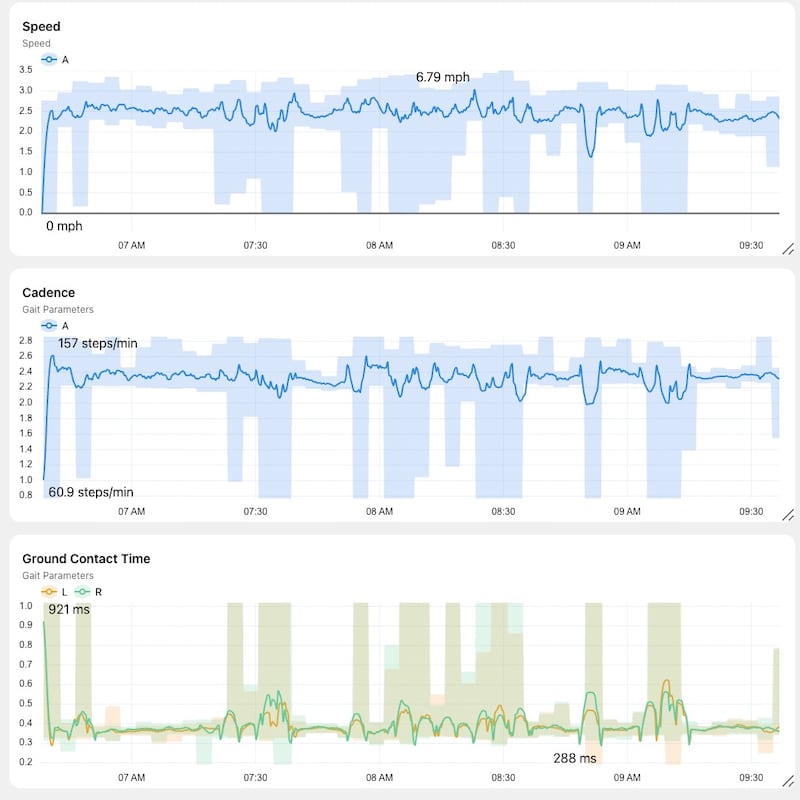Click 09 AM tick on Cadence chart
The height and width of the screenshot is (800, 800).
(627, 511)
